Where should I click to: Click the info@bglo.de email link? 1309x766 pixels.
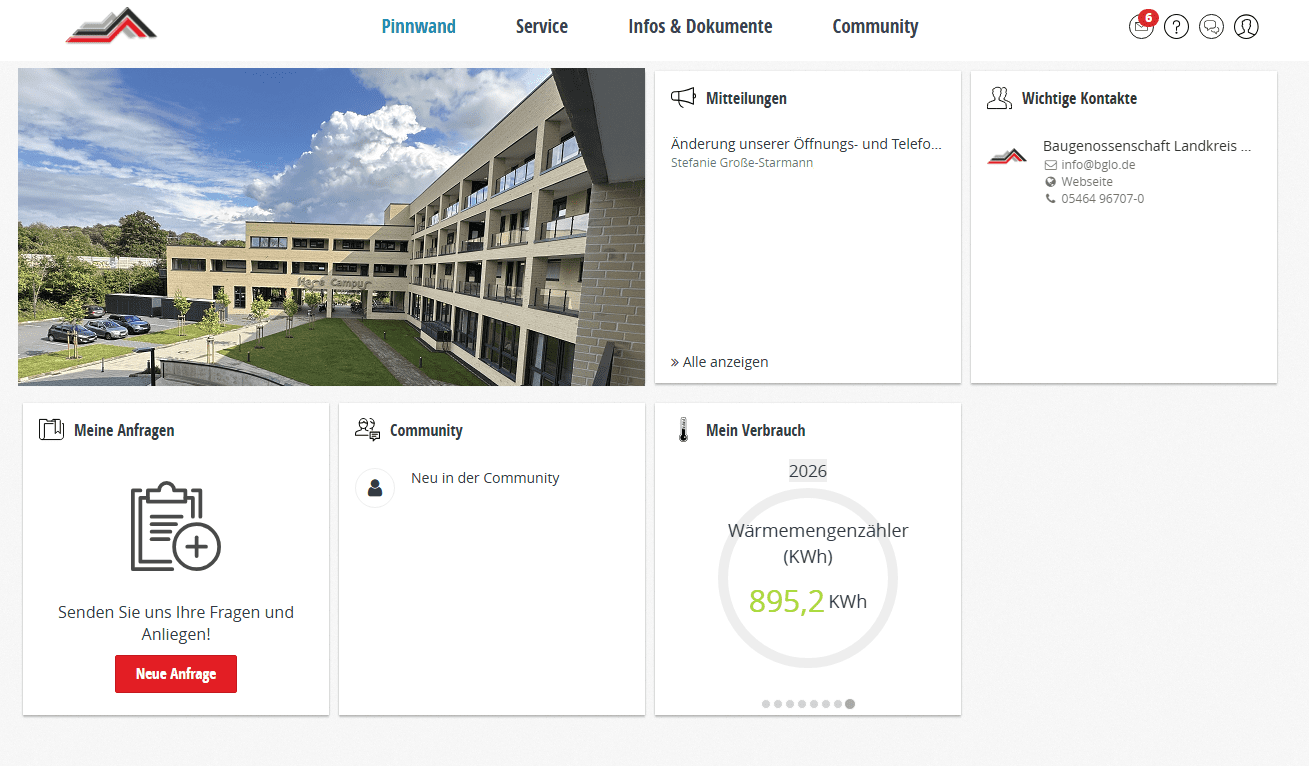pos(1098,165)
